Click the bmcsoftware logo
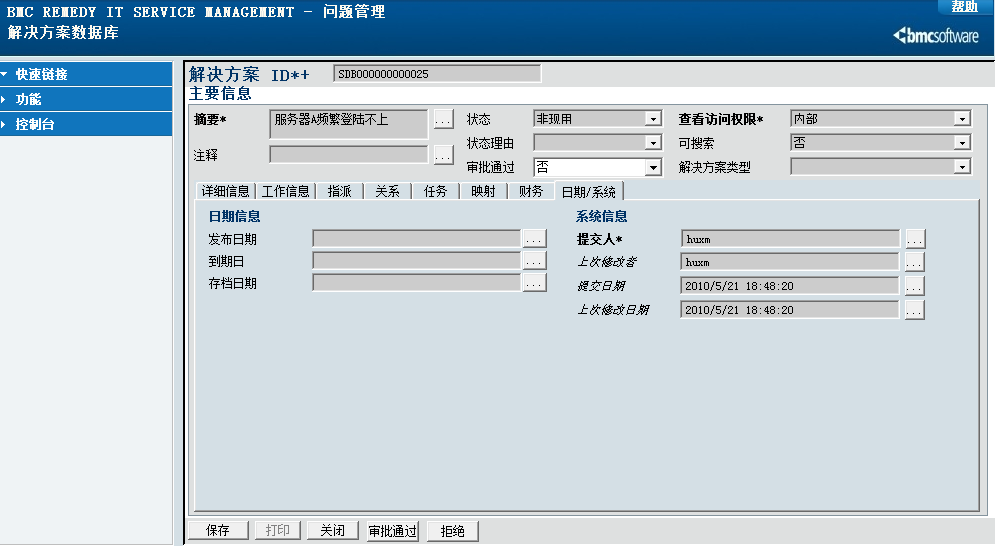Image resolution: width=995 pixels, height=546 pixels. click(936, 36)
